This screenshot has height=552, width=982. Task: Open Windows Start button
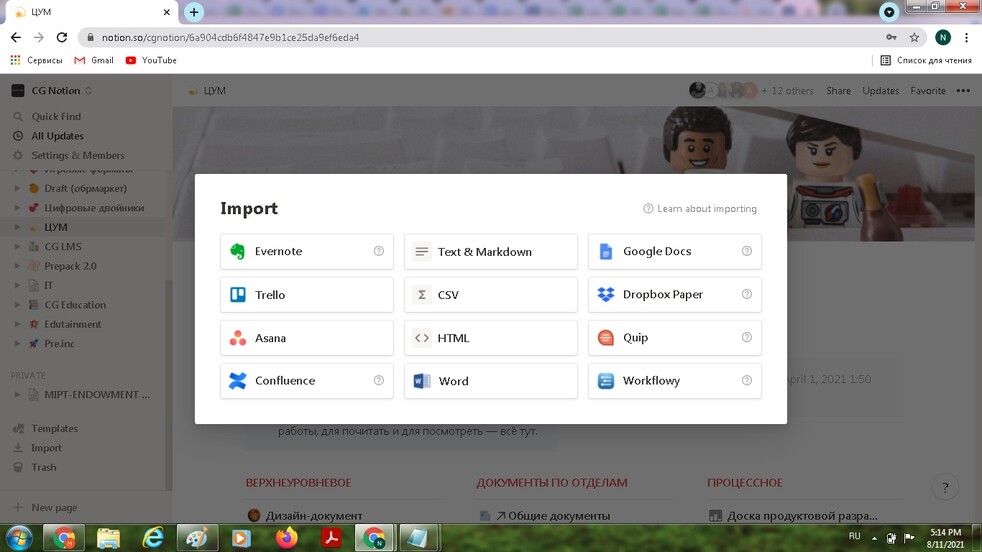[19, 538]
